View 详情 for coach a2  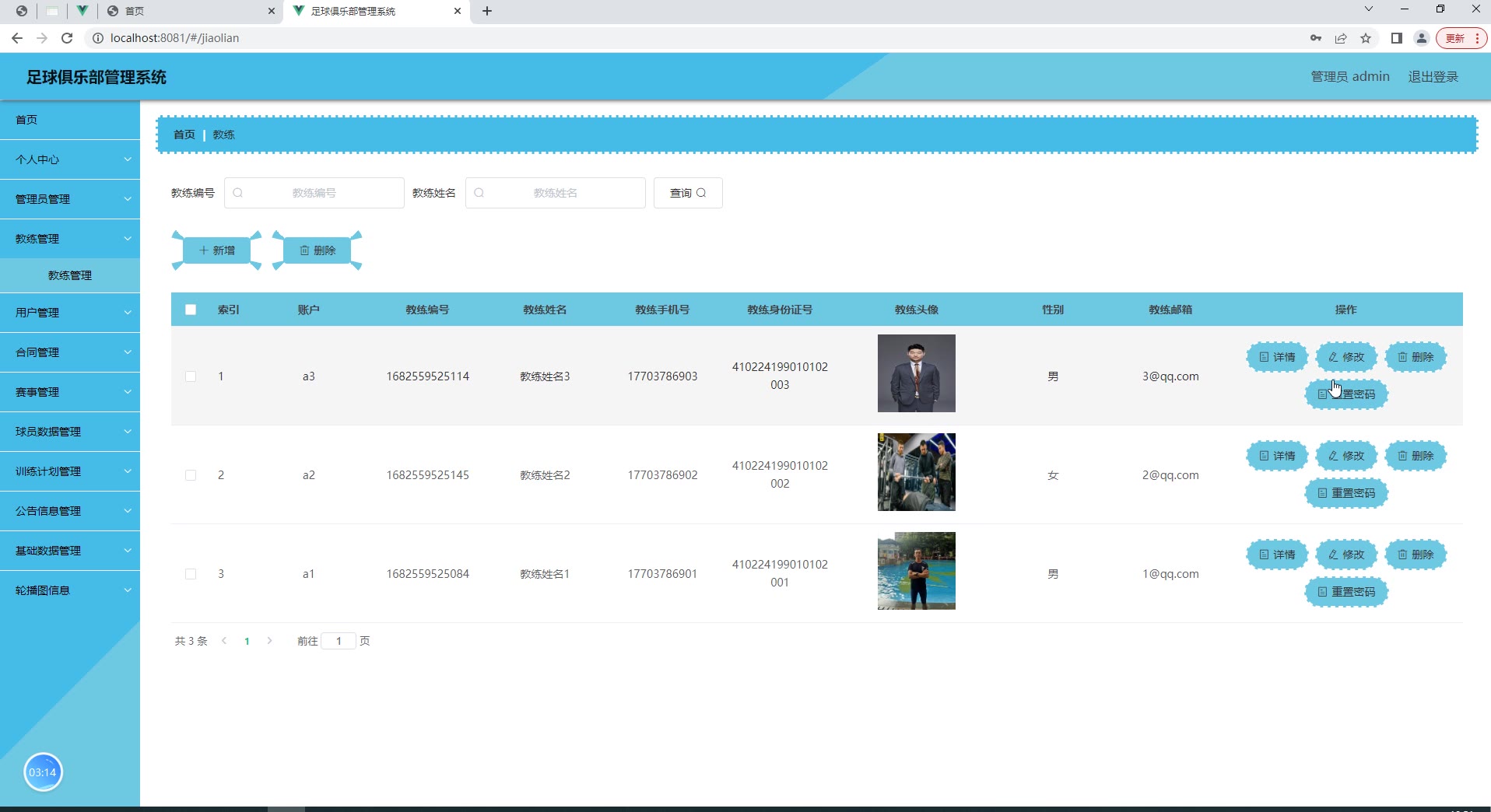point(1277,456)
